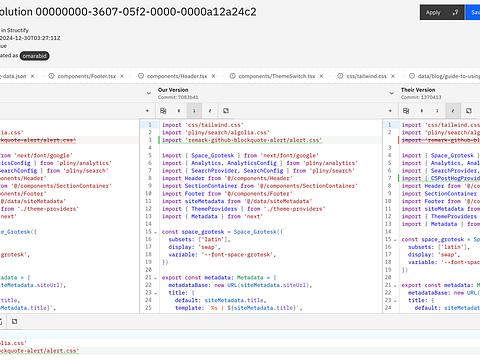Close the css/tailwind.css tab
The image size is (480, 360).
[x=393, y=76]
